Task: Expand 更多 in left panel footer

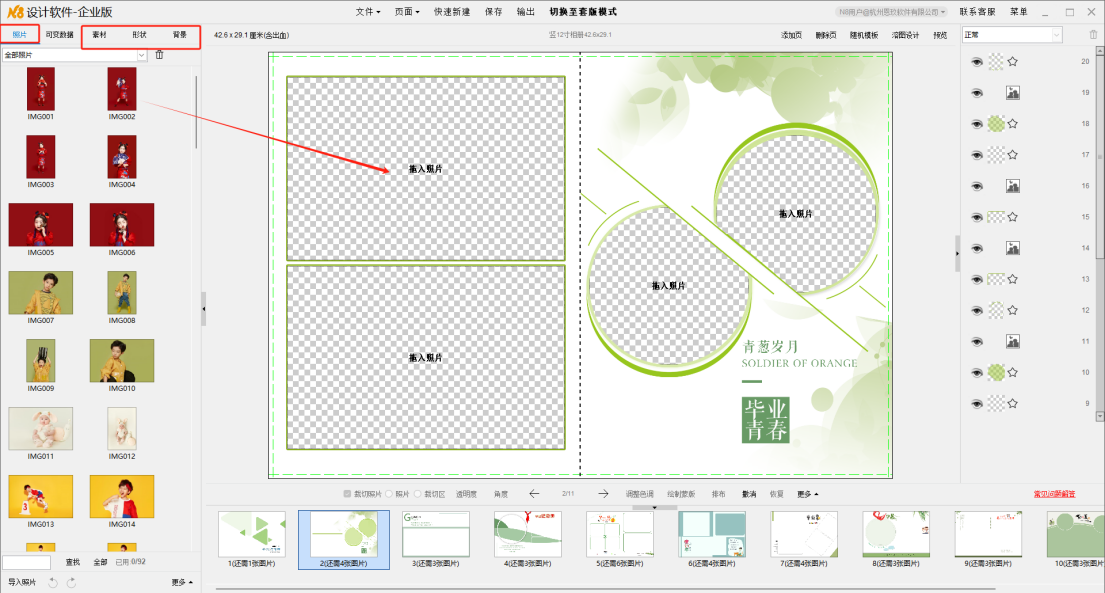Action: 182,582
